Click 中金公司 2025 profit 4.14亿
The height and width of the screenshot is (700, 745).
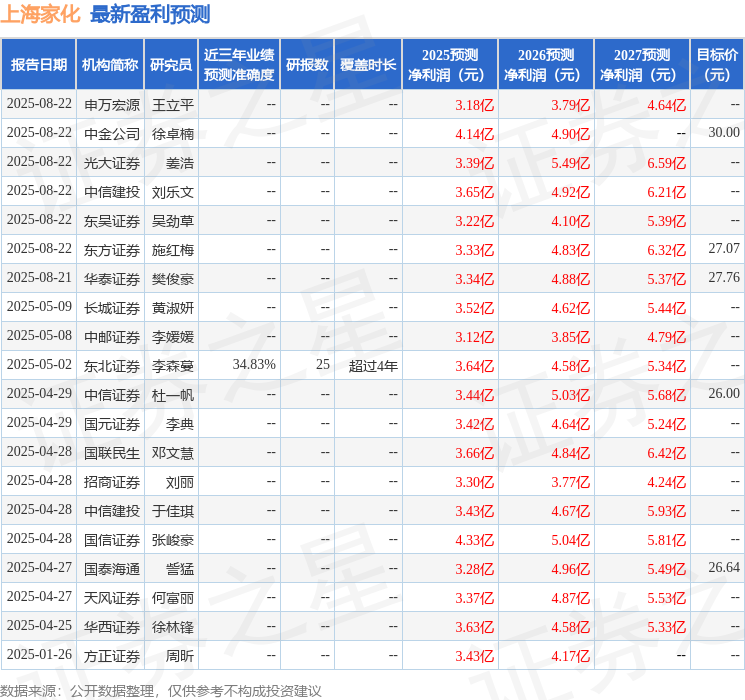pyautogui.click(x=474, y=134)
